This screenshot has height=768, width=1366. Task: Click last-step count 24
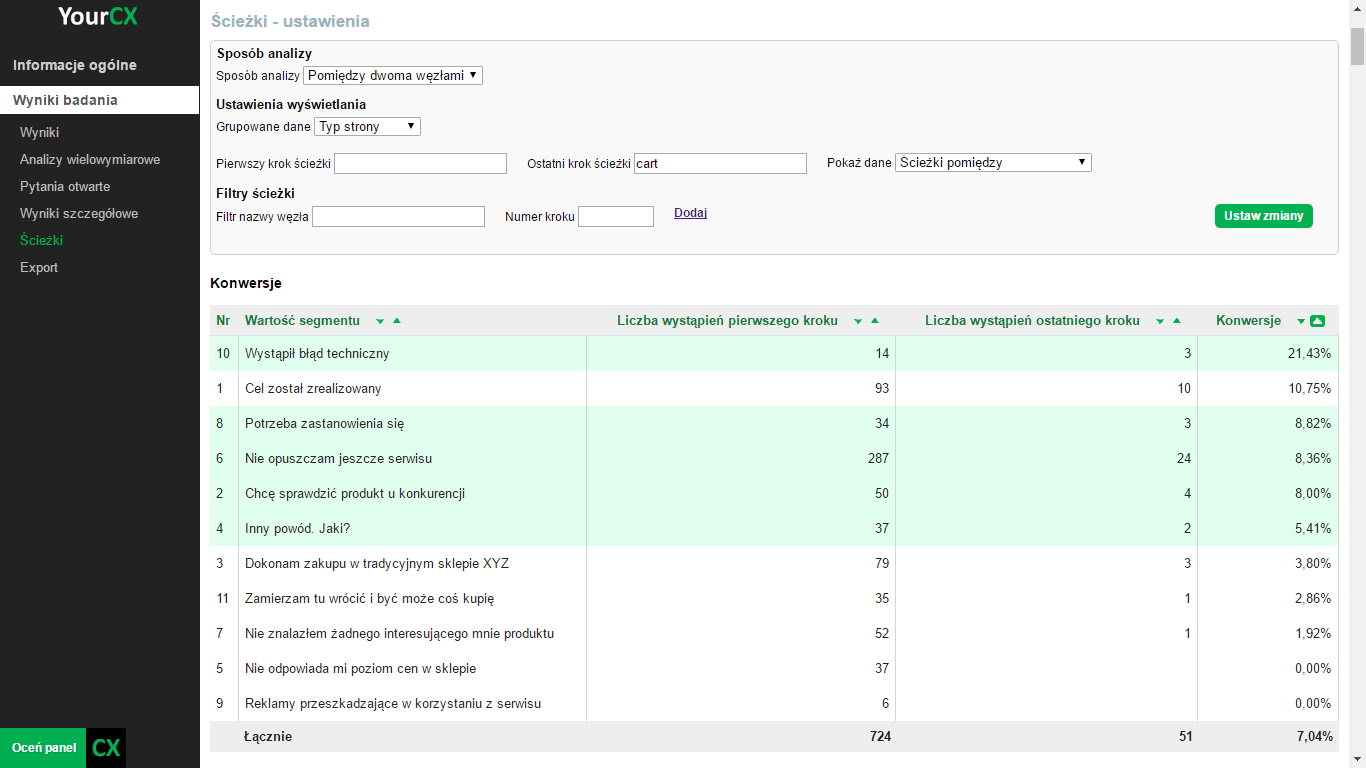tap(1184, 458)
